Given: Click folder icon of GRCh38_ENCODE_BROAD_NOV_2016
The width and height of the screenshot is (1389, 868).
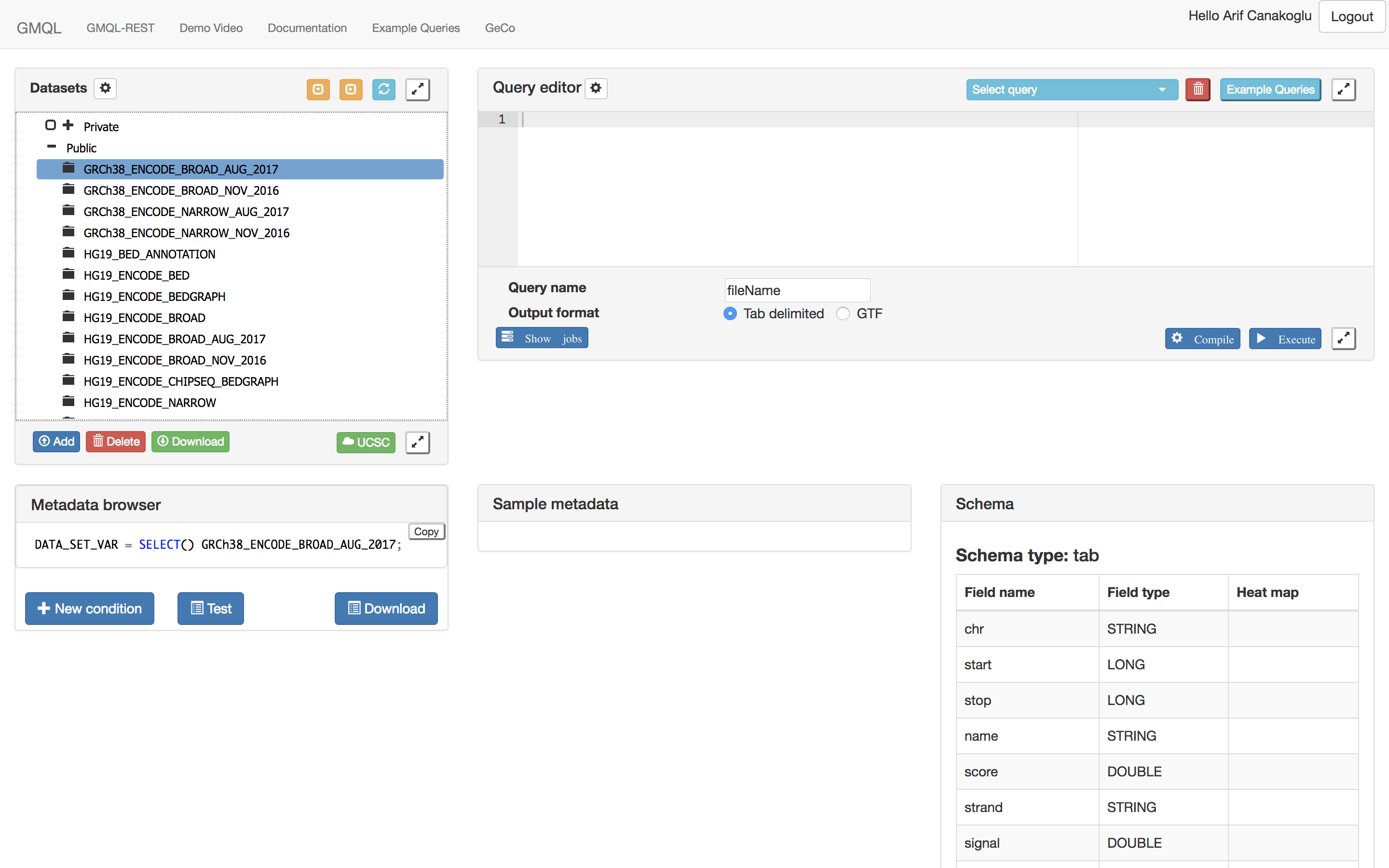Looking at the screenshot, I should pyautogui.click(x=68, y=190).
